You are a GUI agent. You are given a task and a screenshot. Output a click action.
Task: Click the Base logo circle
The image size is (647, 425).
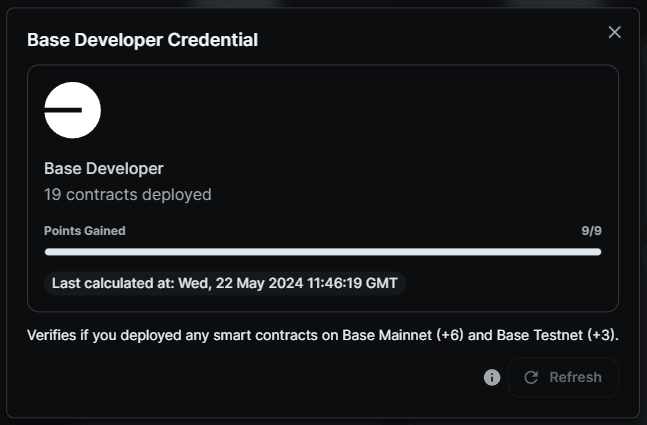pos(73,110)
